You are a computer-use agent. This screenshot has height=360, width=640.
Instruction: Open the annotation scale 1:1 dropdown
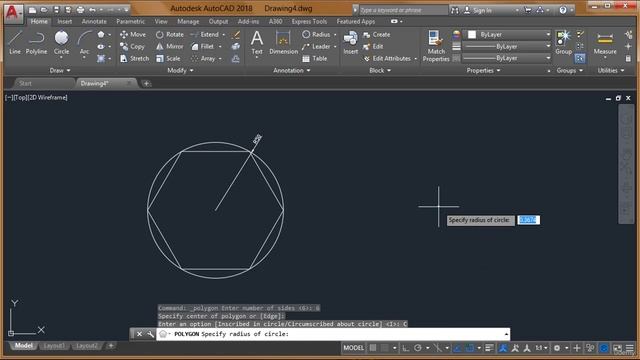541,348
